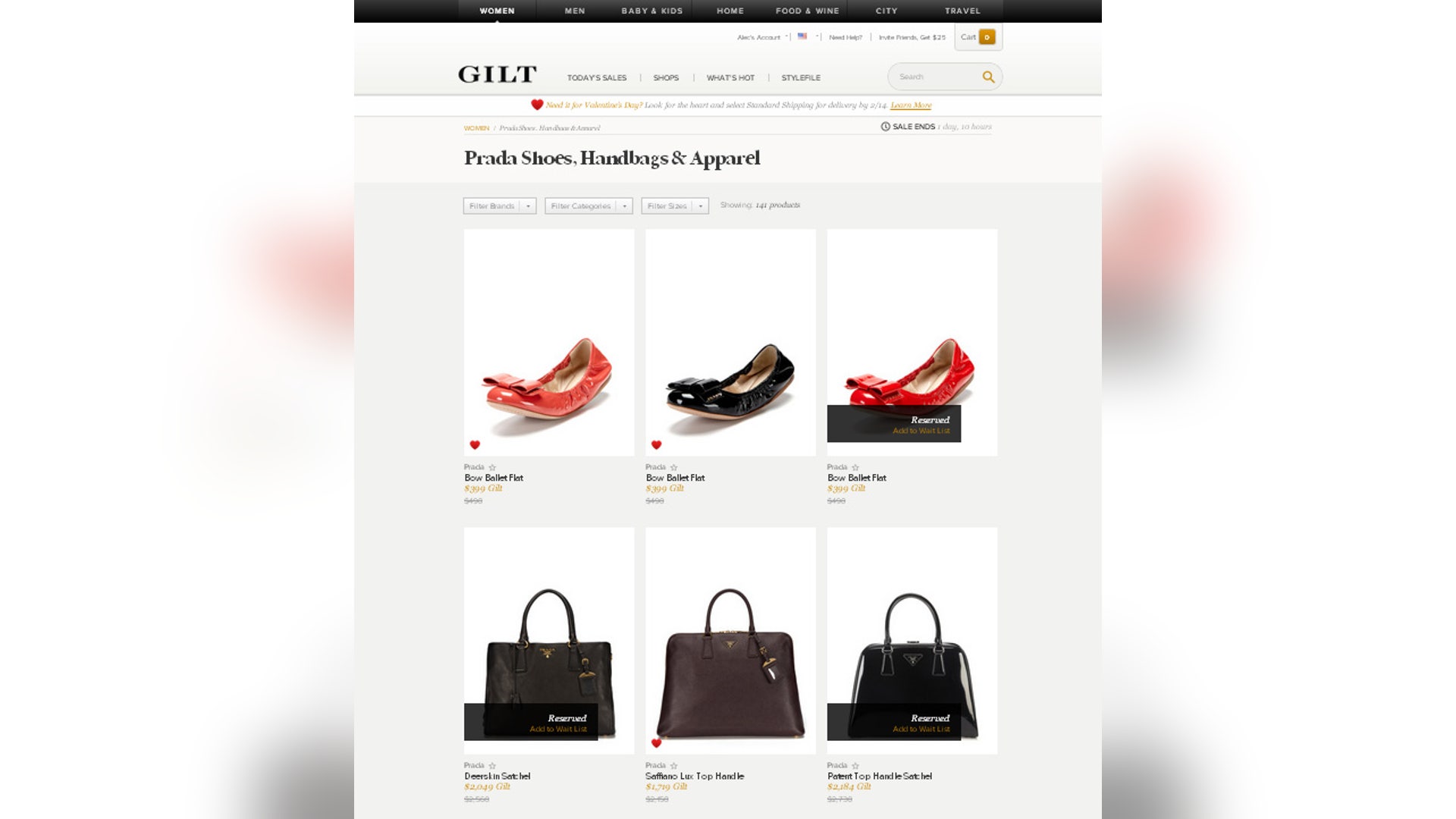1456x819 pixels.
Task: Click the US flag country icon
Action: (802, 36)
